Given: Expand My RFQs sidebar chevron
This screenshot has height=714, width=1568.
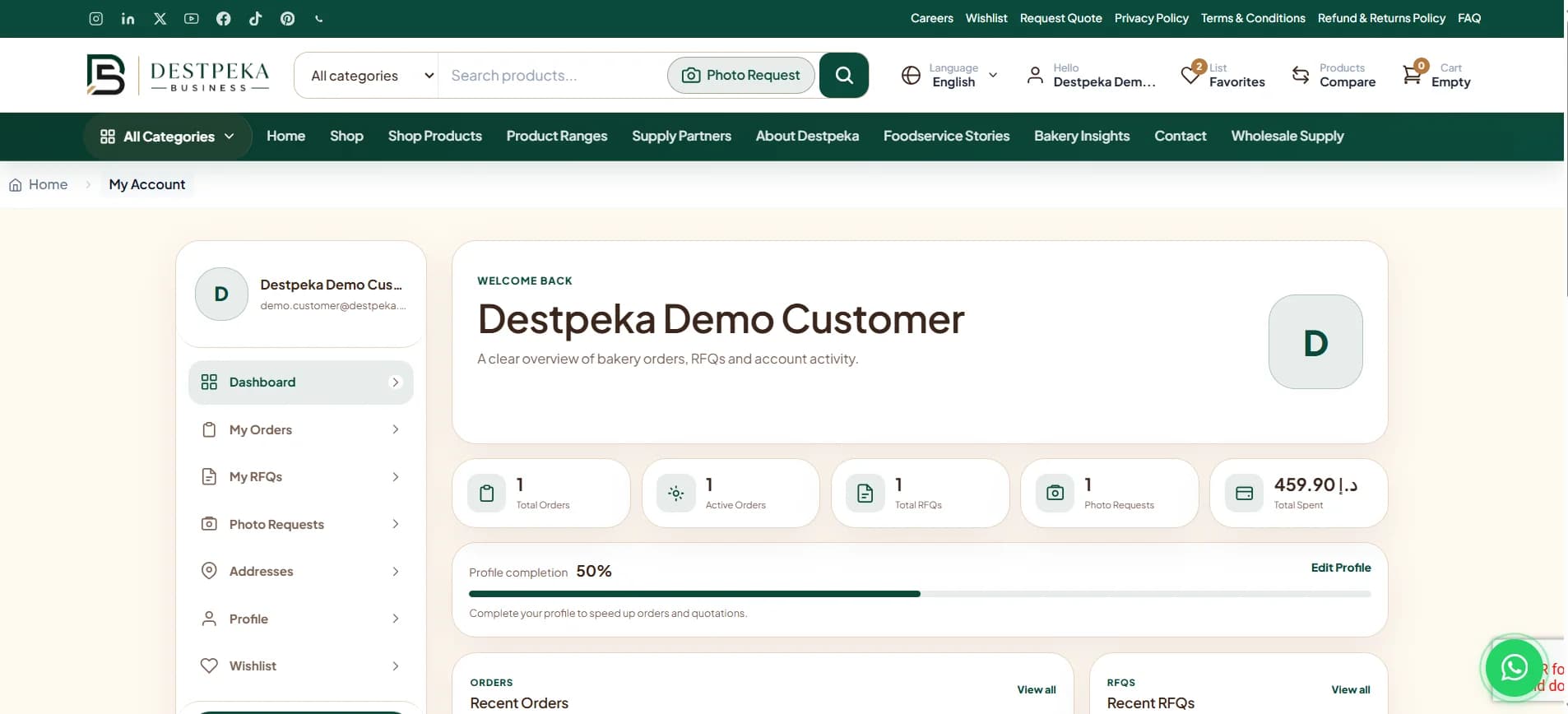Looking at the screenshot, I should 396,477.
